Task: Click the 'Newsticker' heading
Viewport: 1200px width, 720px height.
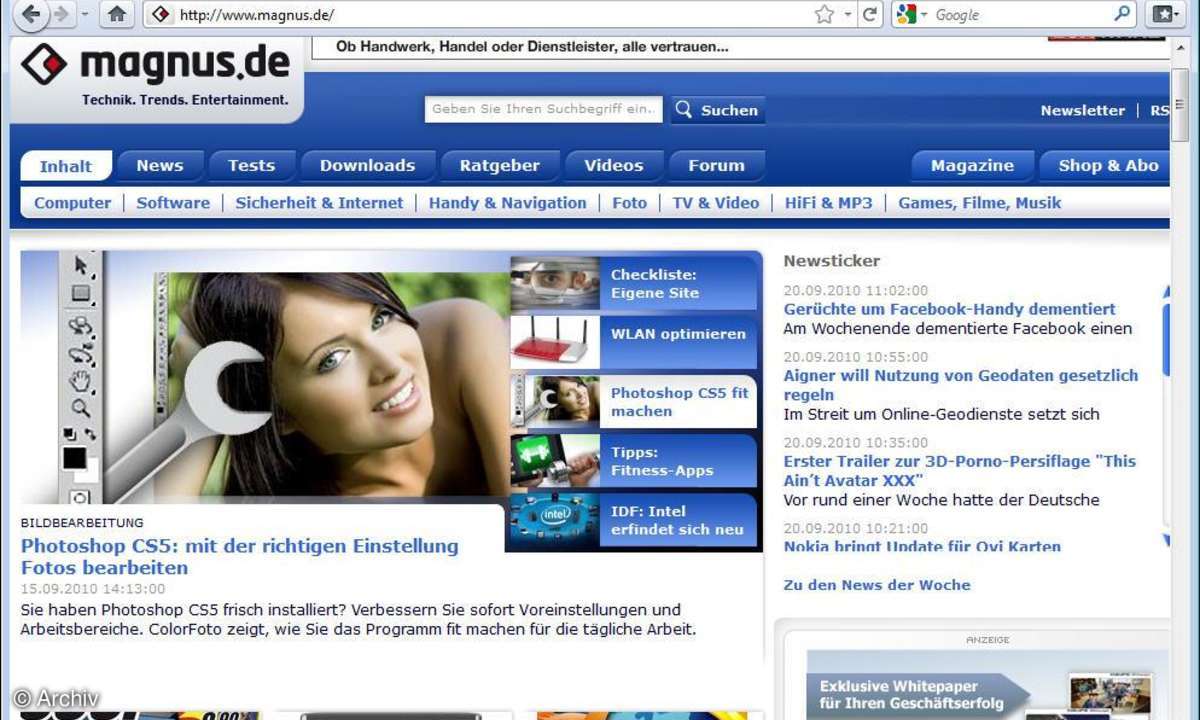Action: click(832, 261)
